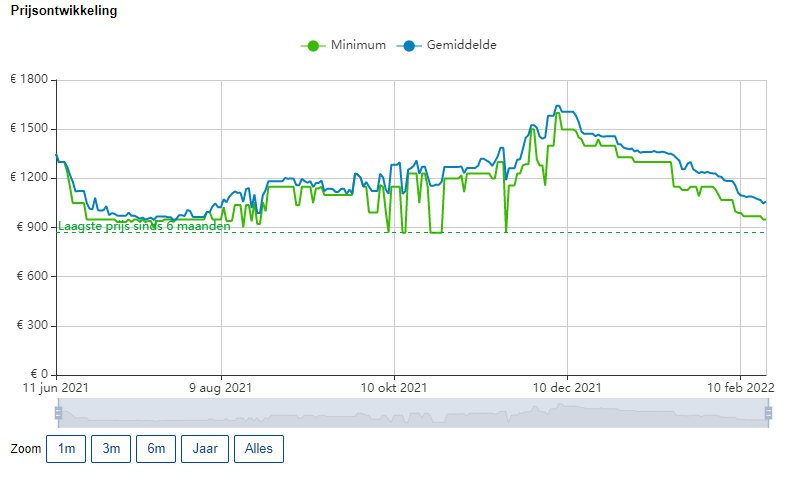Click the middle of the navigator overview strip
This screenshot has height=481, width=792.
[x=413, y=413]
